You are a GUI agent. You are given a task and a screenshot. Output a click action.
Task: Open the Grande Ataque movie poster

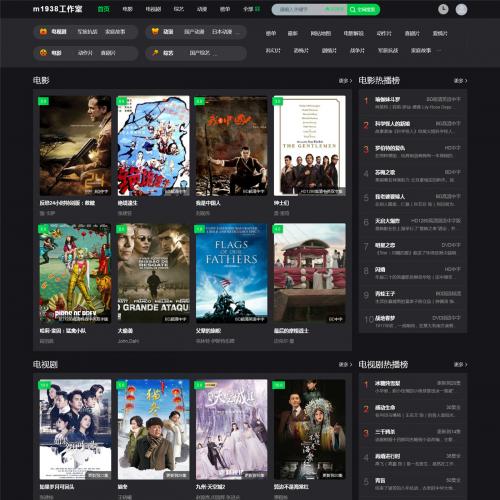tap(153, 273)
